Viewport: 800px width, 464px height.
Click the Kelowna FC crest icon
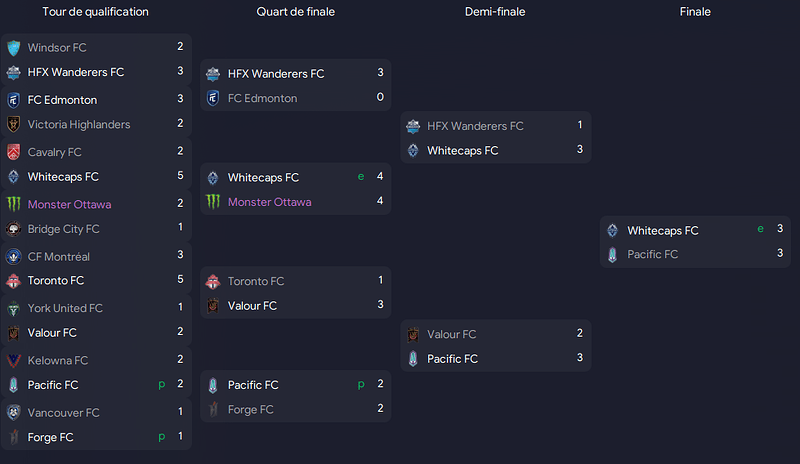14,360
